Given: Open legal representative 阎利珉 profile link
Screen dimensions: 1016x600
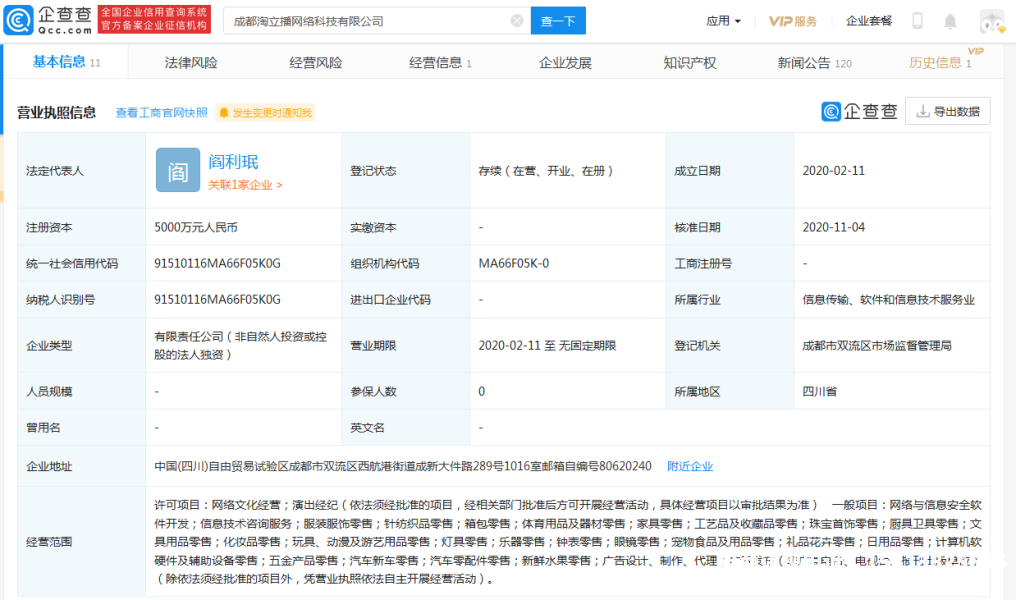Looking at the screenshot, I should coord(233,161).
